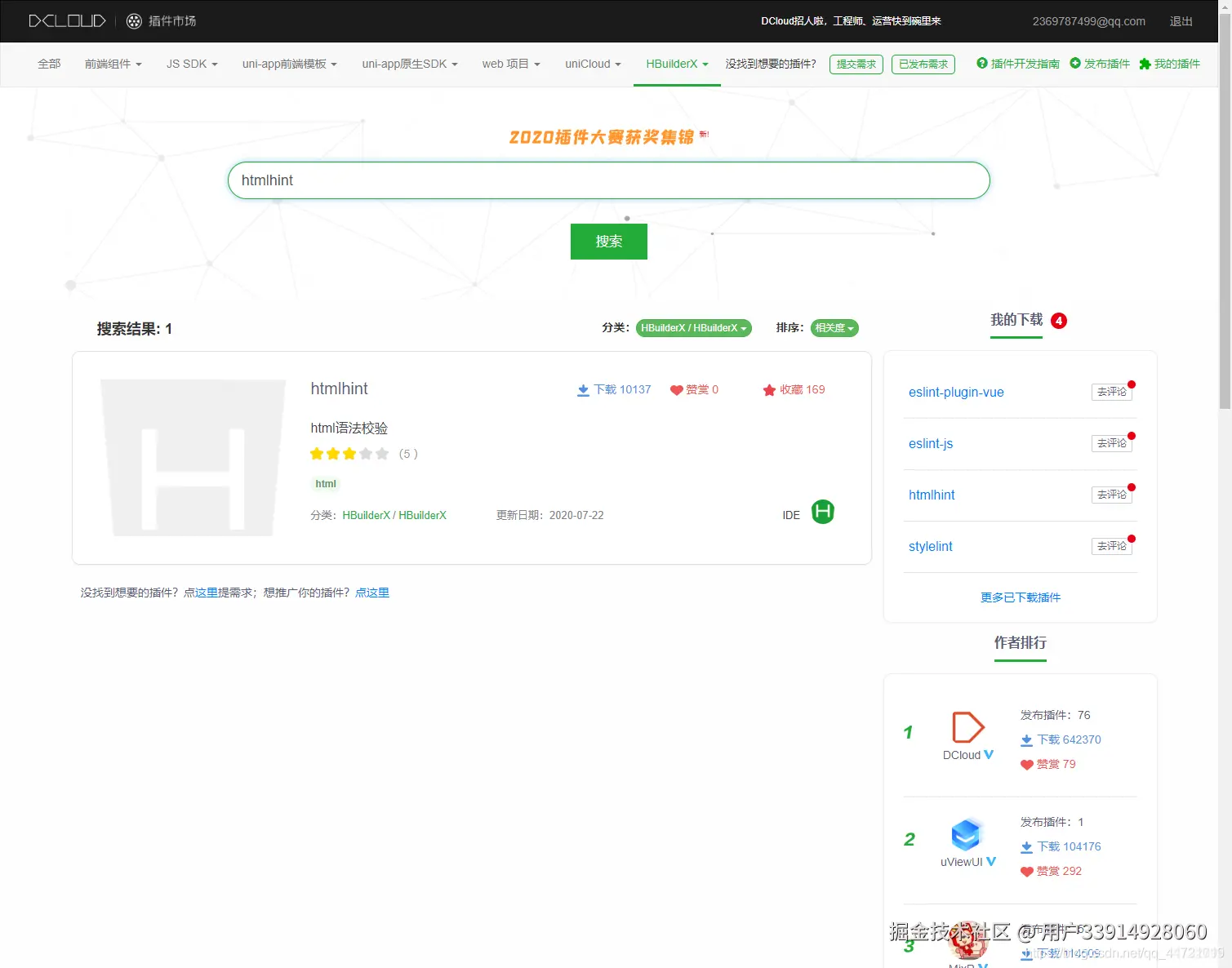Image resolution: width=1232 pixels, height=968 pixels.
Task: Click the DCloud logo
Action: (67, 21)
